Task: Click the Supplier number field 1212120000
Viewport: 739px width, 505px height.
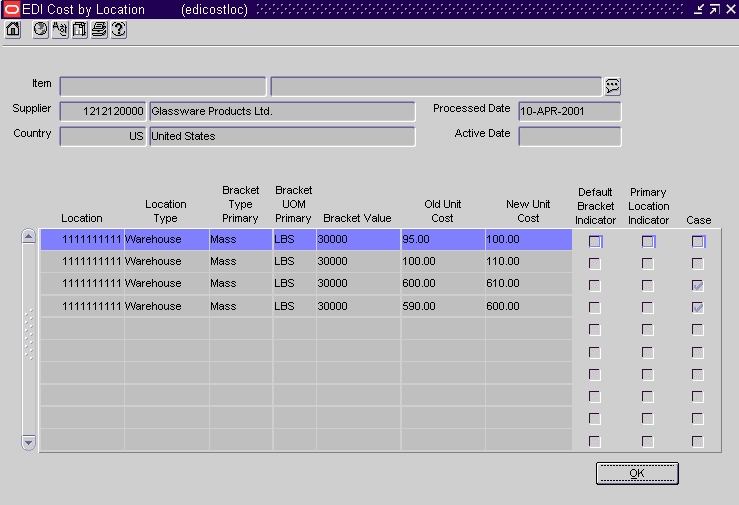Action: click(103, 111)
